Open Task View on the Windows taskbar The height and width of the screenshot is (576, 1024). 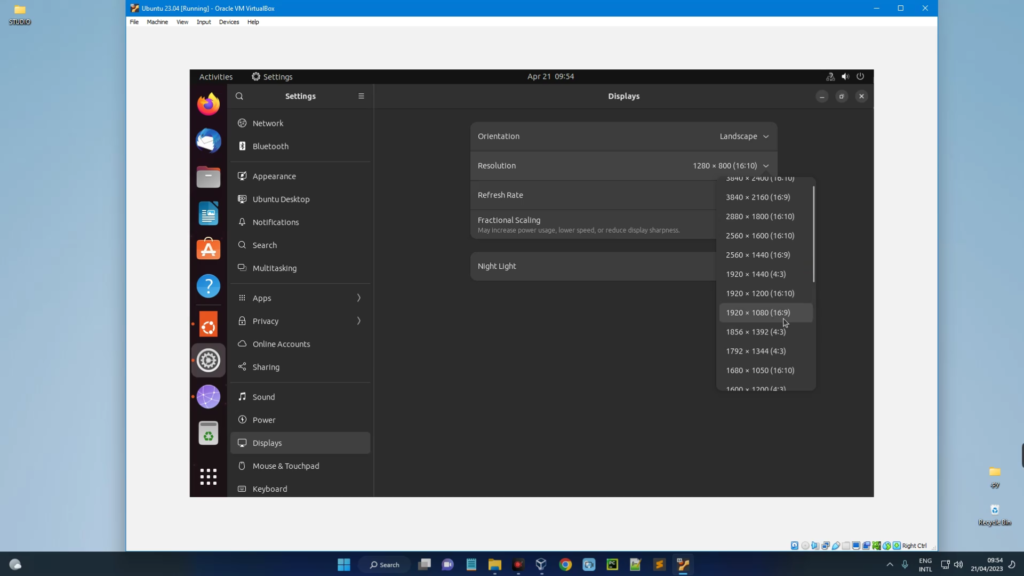tap(424, 564)
